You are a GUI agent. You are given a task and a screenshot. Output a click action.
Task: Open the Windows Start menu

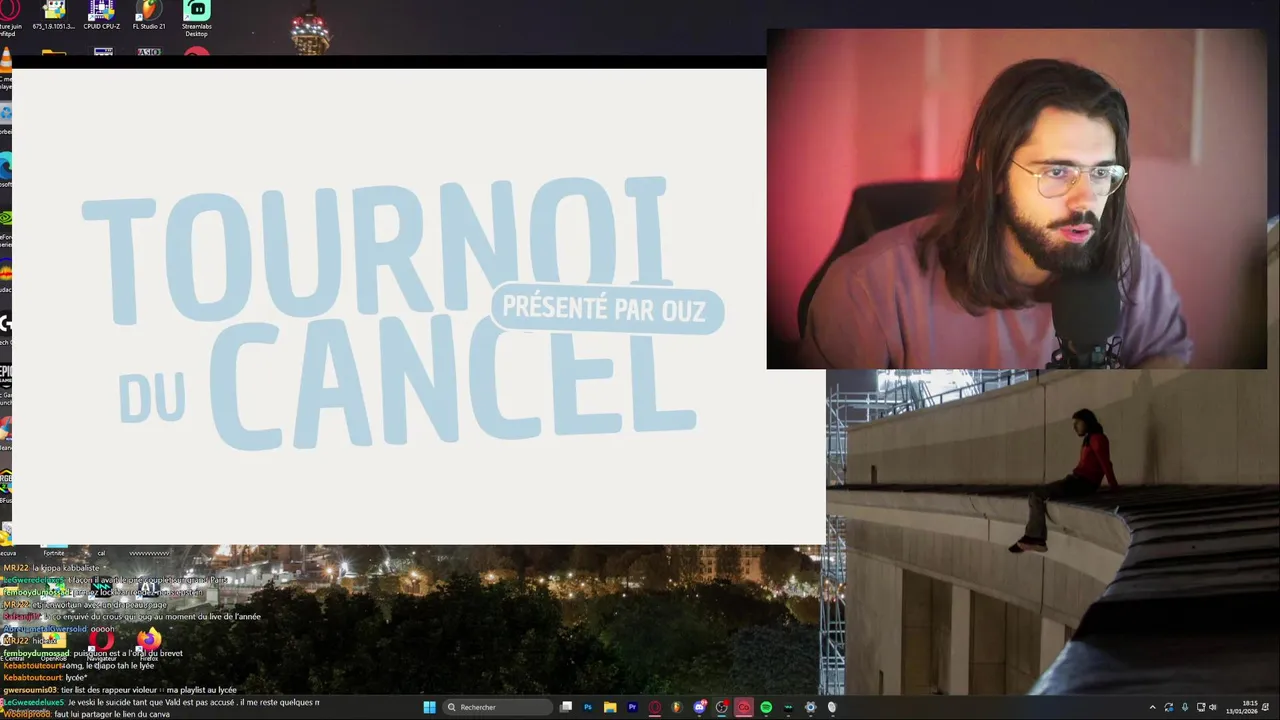click(429, 707)
